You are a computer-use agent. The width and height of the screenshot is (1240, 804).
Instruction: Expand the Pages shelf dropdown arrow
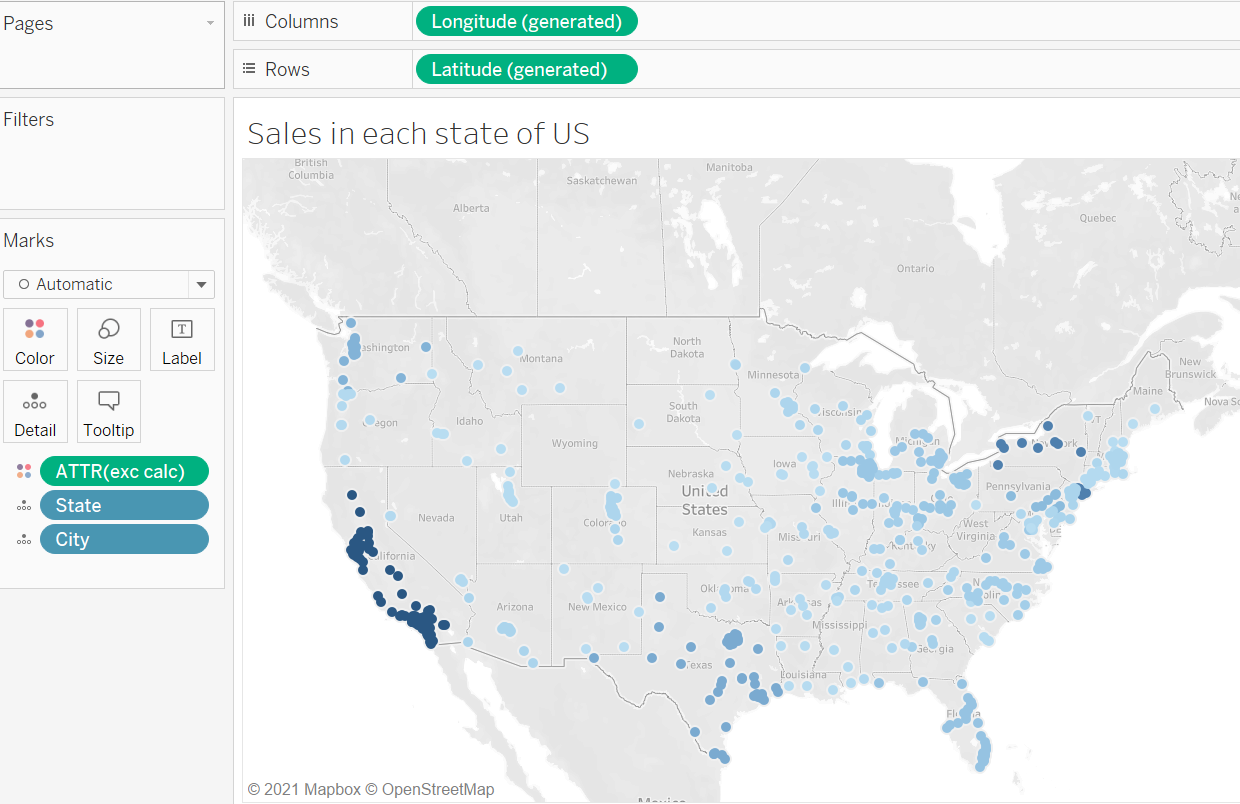click(x=210, y=23)
